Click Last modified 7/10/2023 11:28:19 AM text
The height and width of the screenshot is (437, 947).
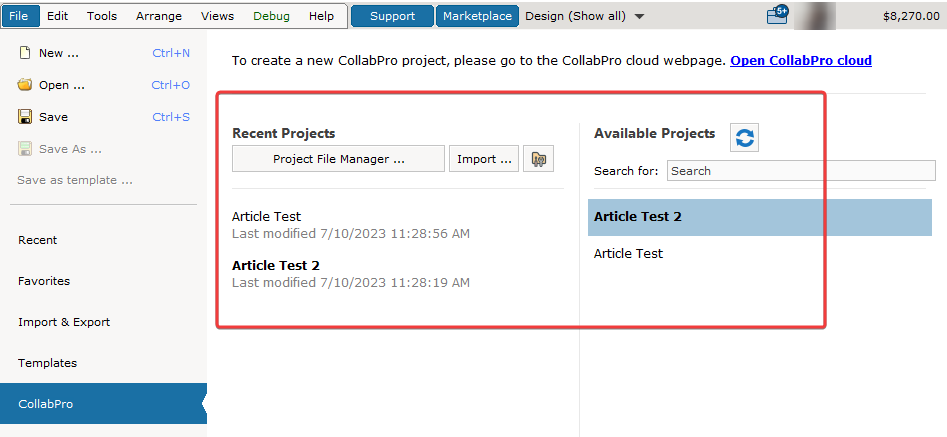pyautogui.click(x=351, y=282)
